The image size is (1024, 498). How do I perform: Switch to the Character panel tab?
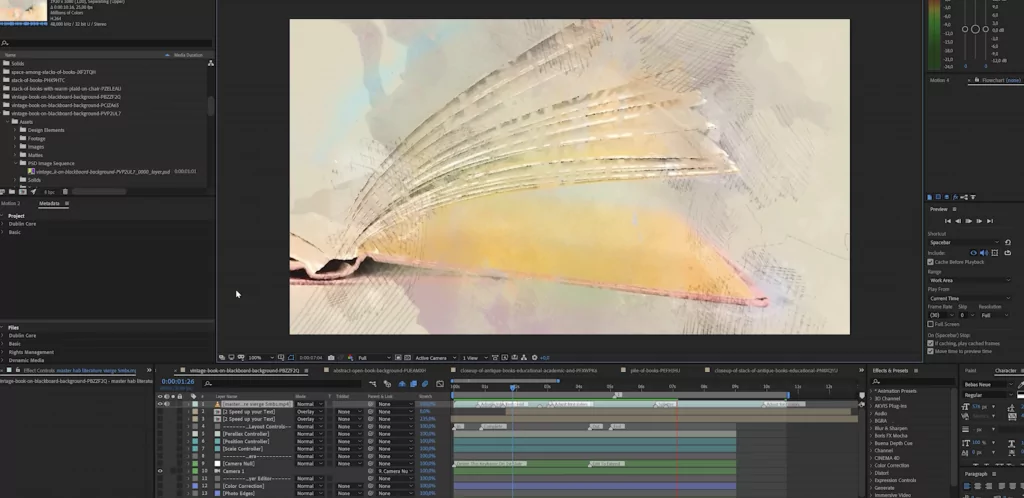pyautogui.click(x=1005, y=370)
